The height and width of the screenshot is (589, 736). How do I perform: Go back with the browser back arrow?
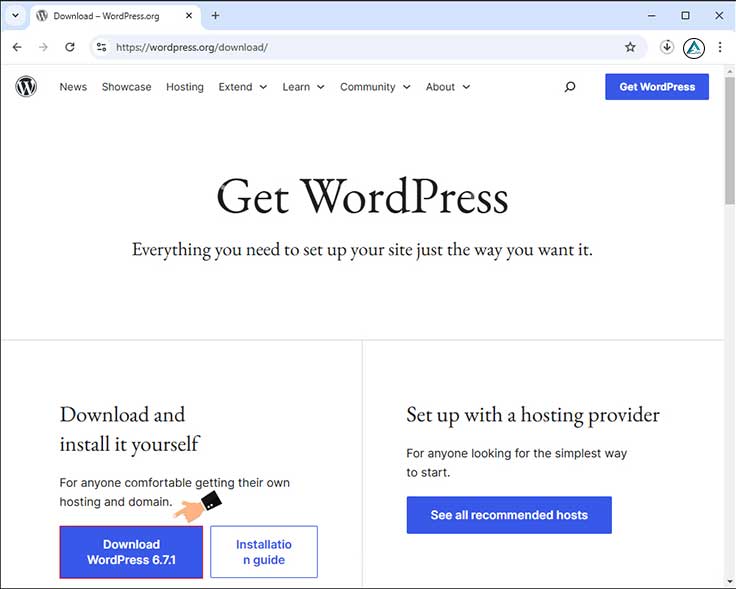17,47
